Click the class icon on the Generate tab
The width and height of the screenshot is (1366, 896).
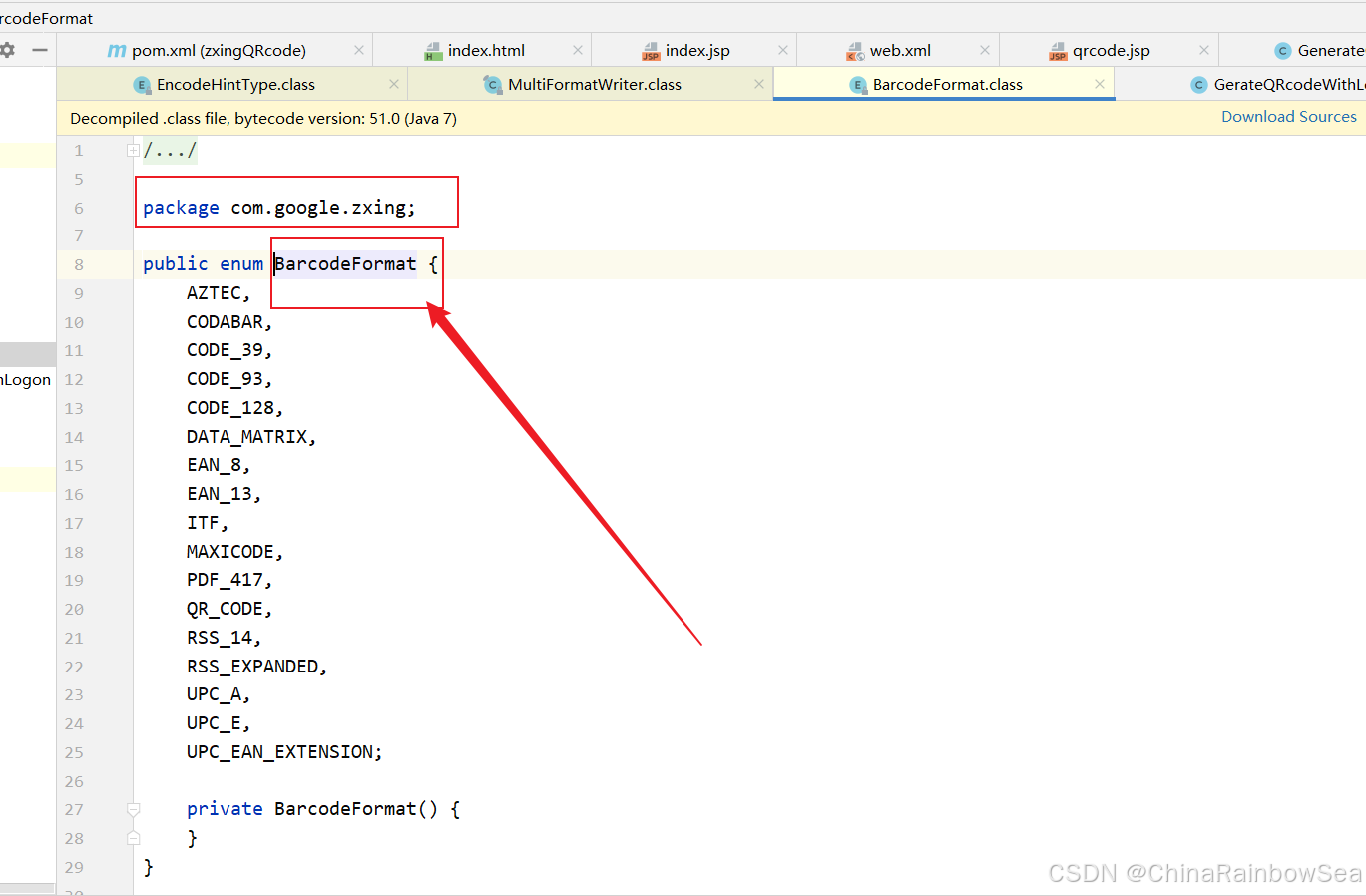[x=1283, y=51]
